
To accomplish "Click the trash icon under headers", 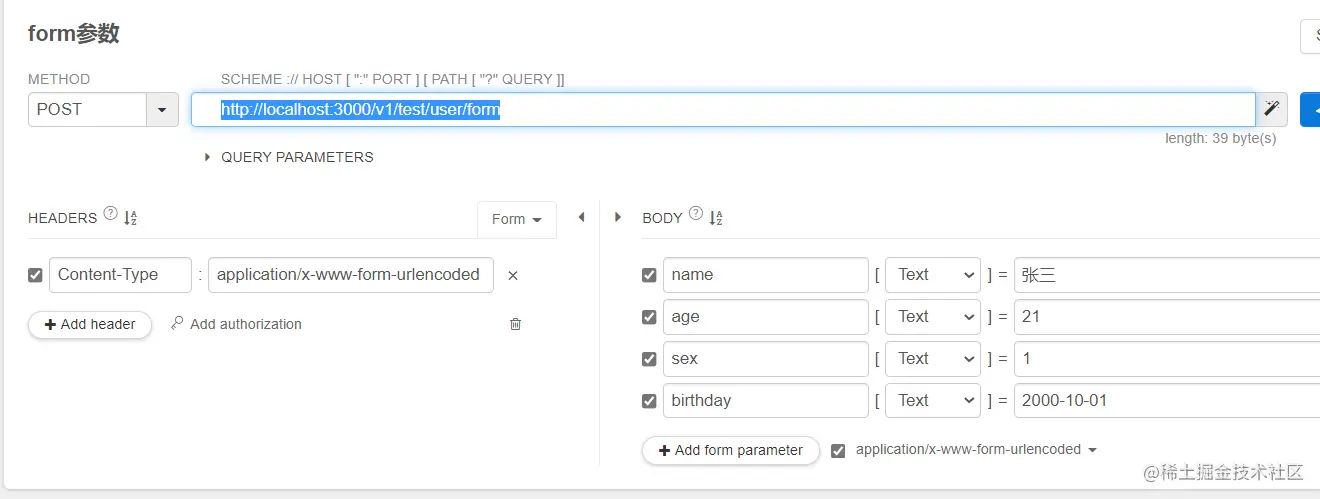I will (x=515, y=324).
